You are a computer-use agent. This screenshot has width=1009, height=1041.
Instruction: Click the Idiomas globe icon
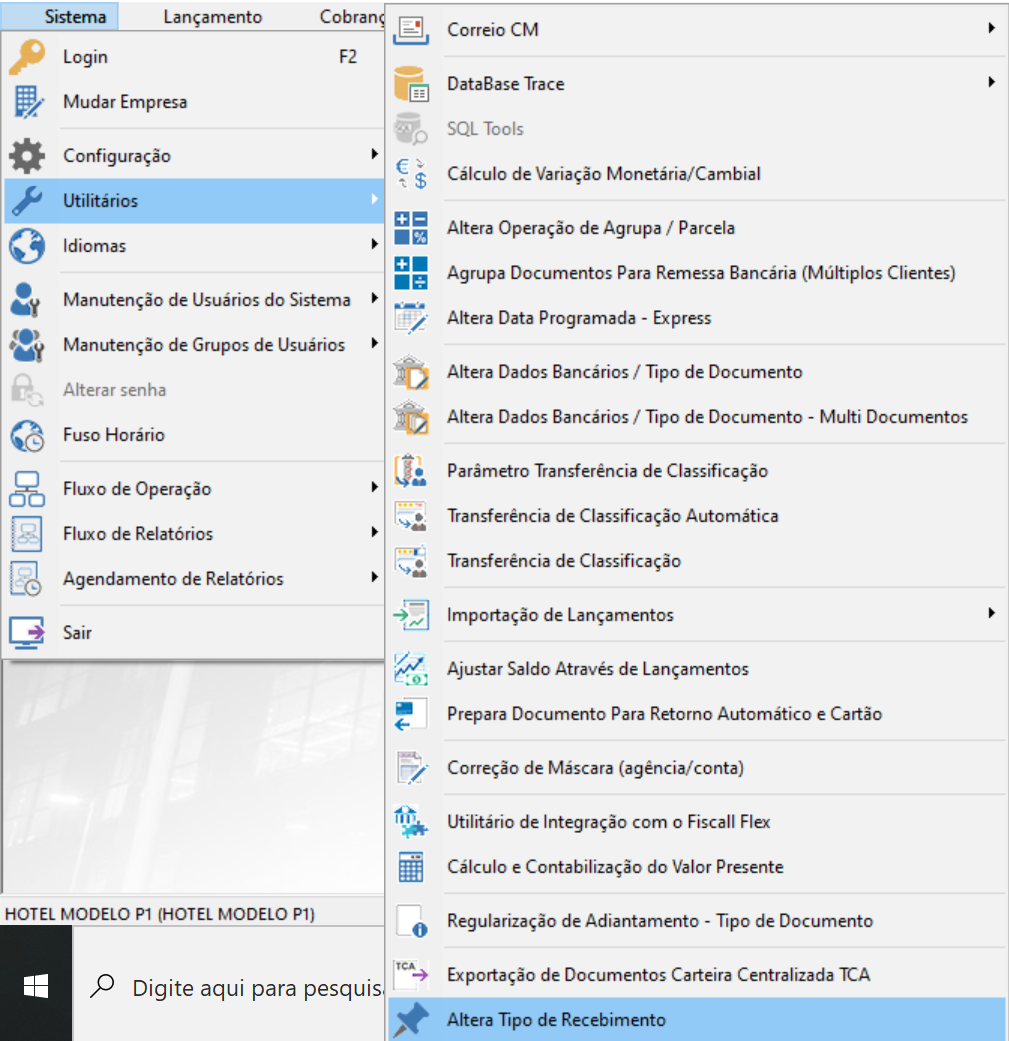coord(27,246)
